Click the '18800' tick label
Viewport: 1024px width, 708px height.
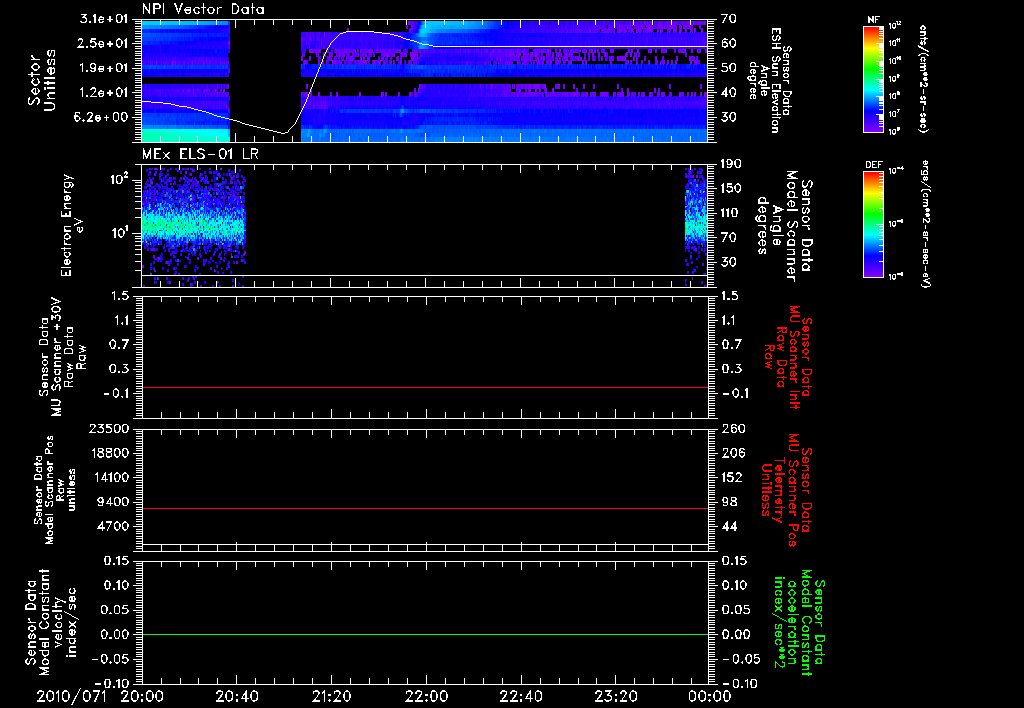pos(108,453)
